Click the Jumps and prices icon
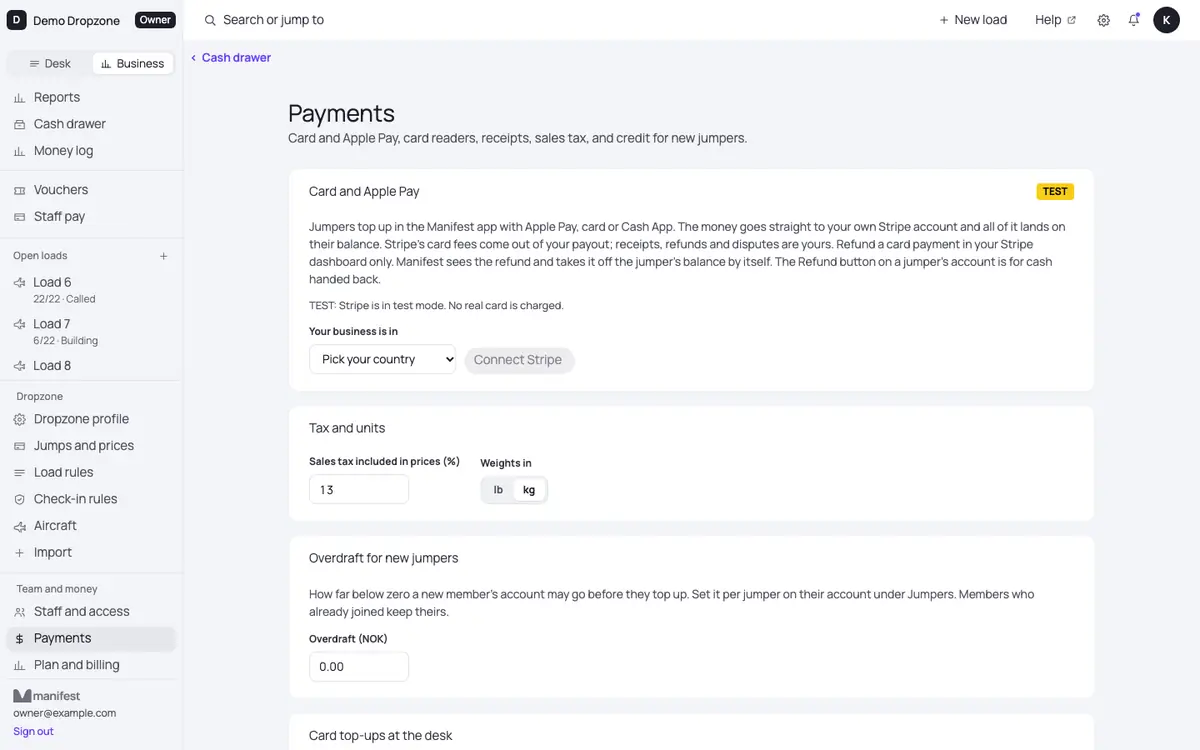Image resolution: width=1200 pixels, height=750 pixels. click(19, 446)
